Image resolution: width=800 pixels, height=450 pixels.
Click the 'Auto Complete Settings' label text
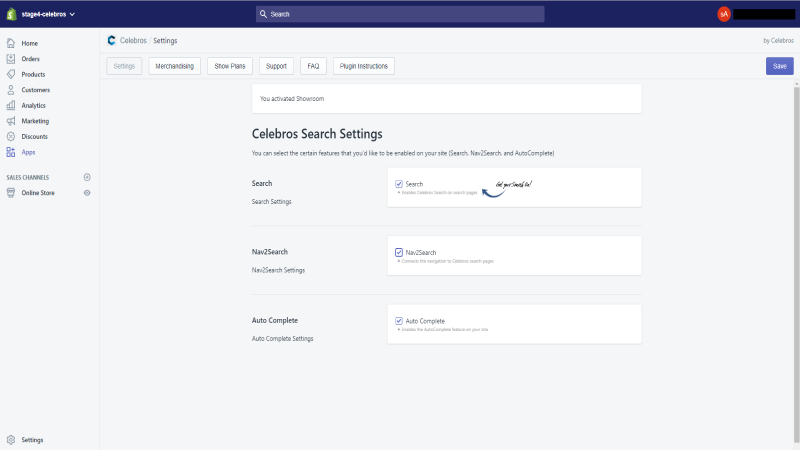point(282,339)
